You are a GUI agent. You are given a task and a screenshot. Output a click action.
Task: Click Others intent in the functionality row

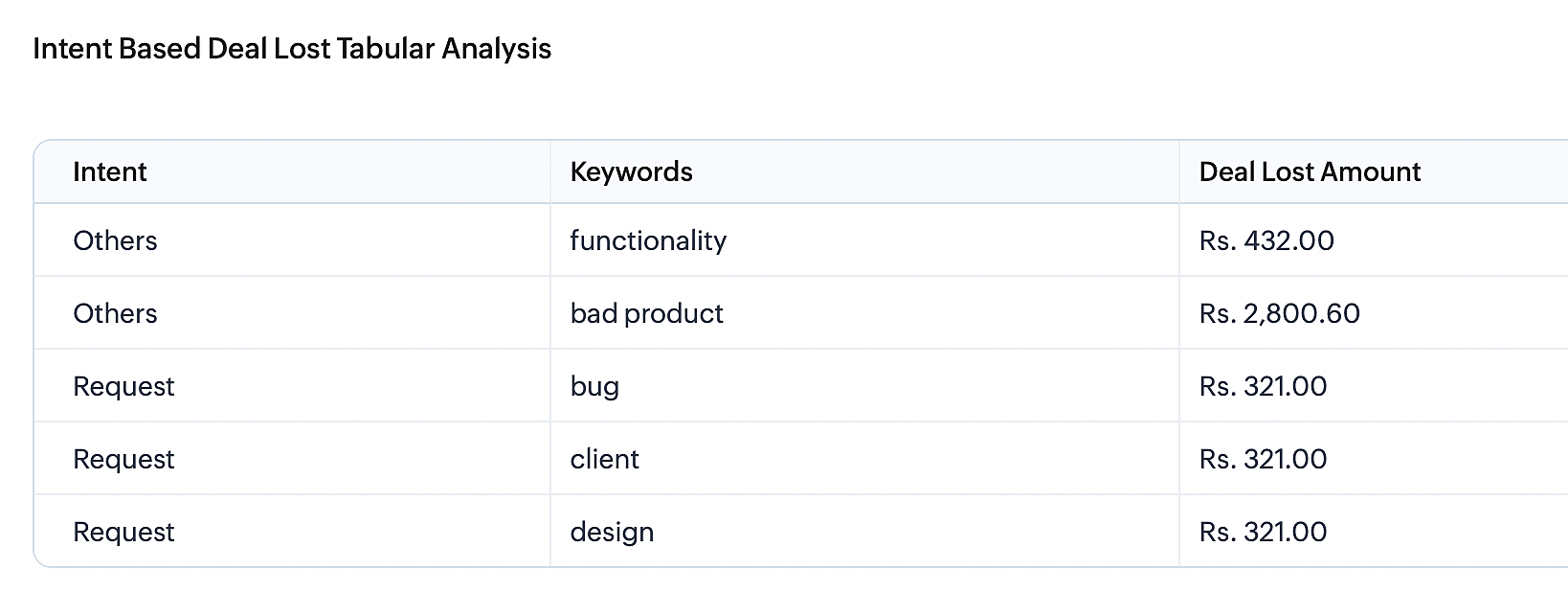coord(115,240)
